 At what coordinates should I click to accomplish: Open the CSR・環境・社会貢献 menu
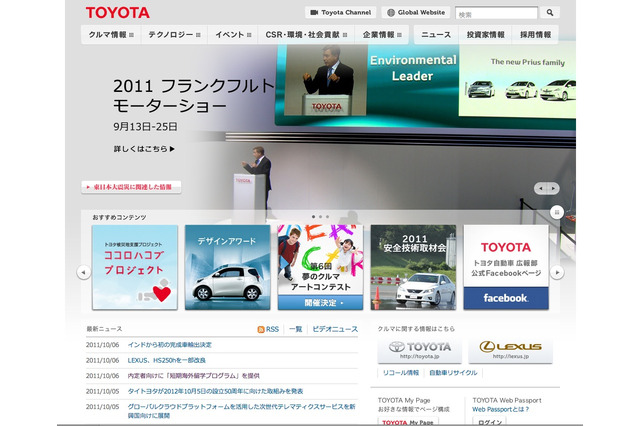[x=306, y=35]
